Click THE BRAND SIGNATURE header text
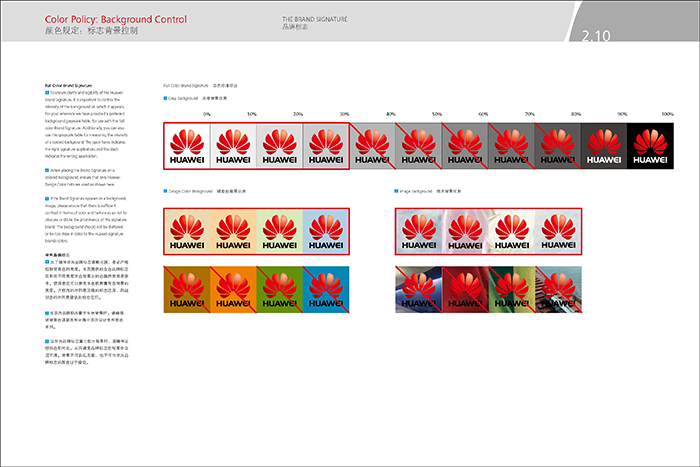This screenshot has height=467, width=700. coord(312,19)
